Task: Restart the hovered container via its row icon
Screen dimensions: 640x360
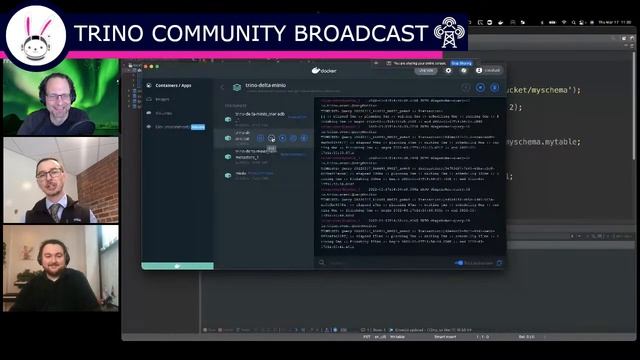Action: click(293, 138)
